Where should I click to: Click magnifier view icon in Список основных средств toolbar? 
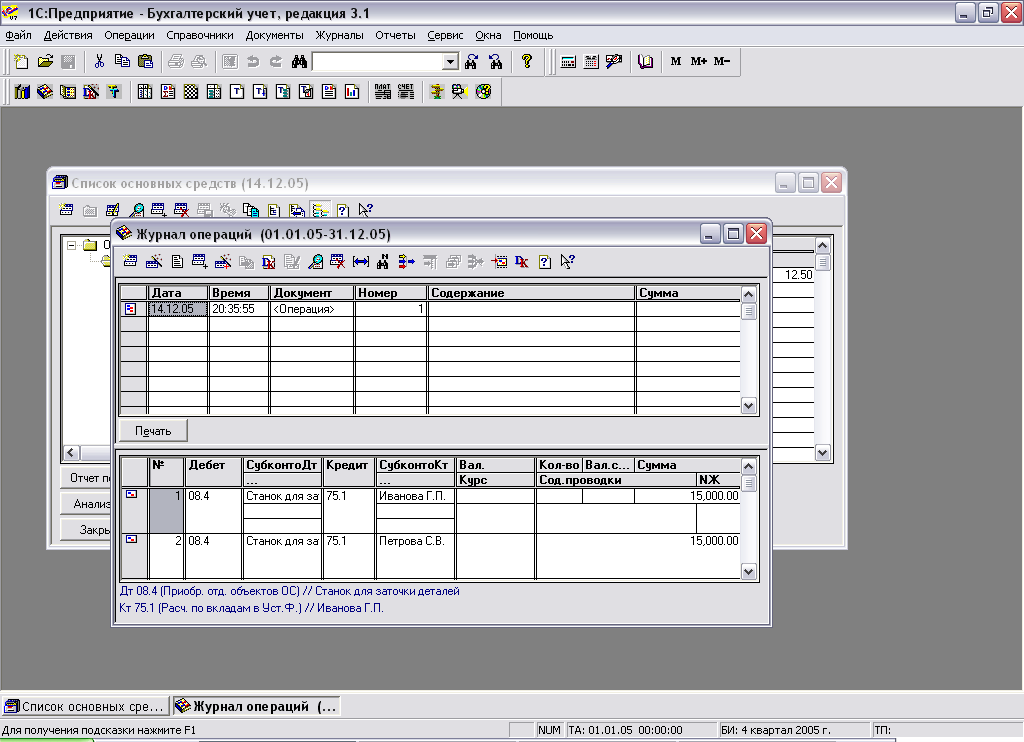[x=136, y=210]
